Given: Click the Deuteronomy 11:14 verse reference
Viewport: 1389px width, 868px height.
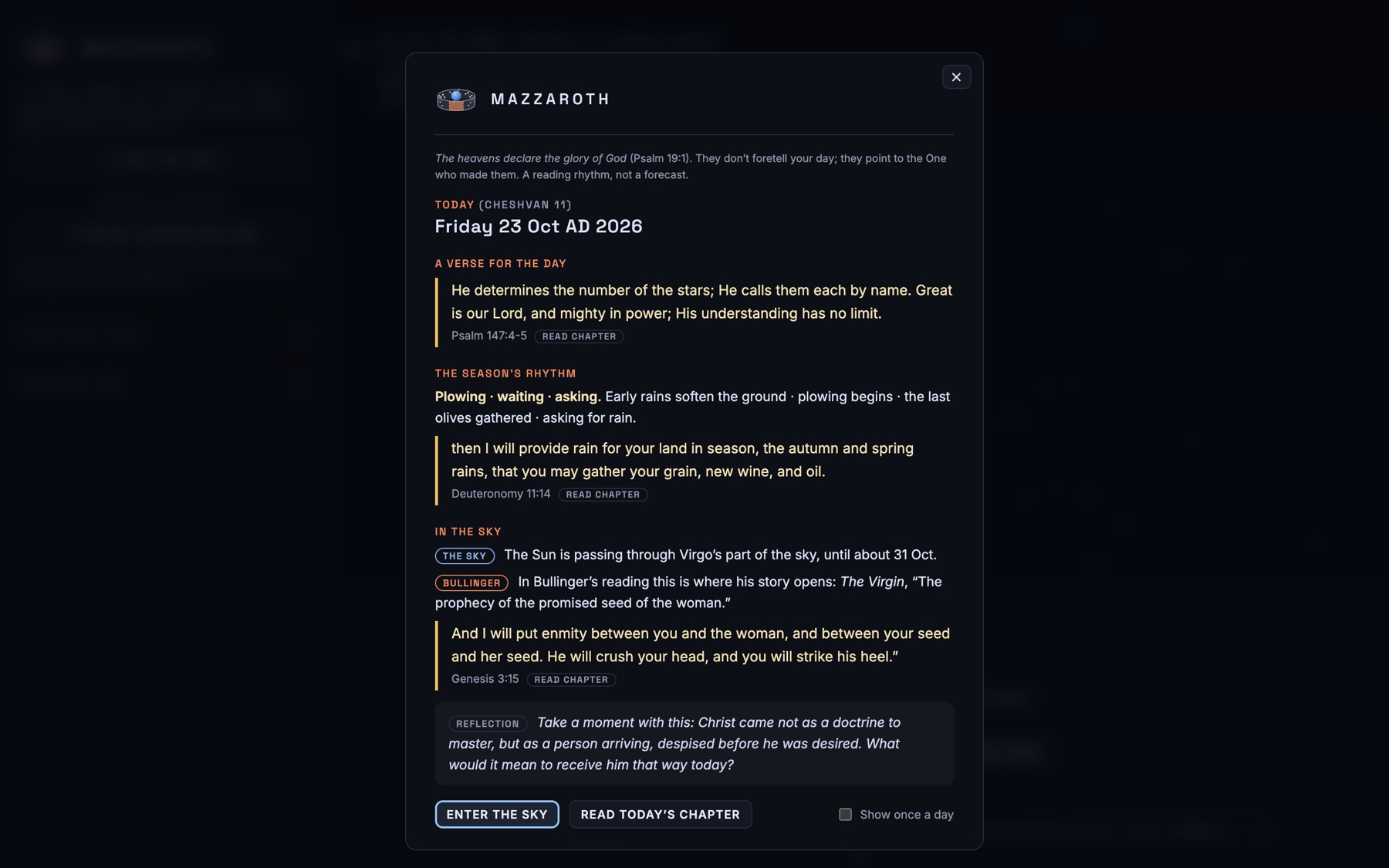Looking at the screenshot, I should [501, 494].
